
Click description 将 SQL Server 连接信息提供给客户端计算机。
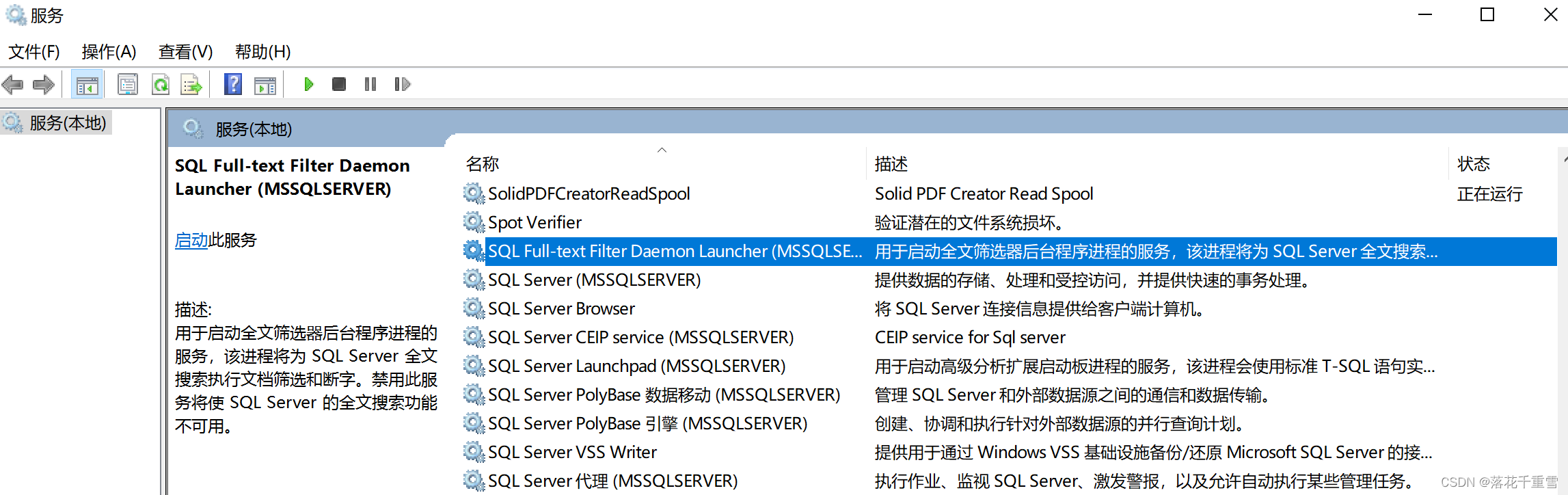click(x=1040, y=308)
